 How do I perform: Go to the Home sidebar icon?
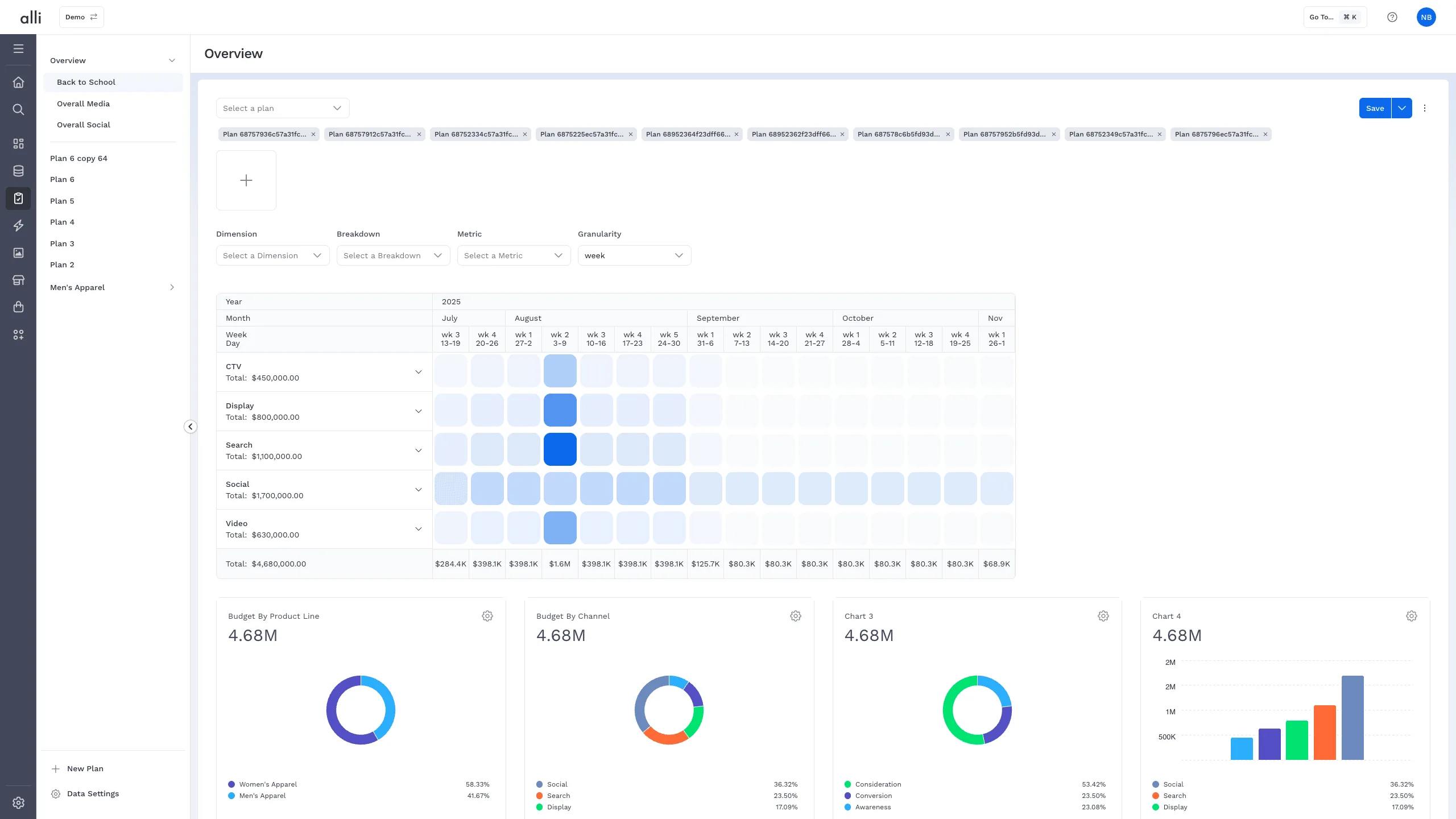18,82
